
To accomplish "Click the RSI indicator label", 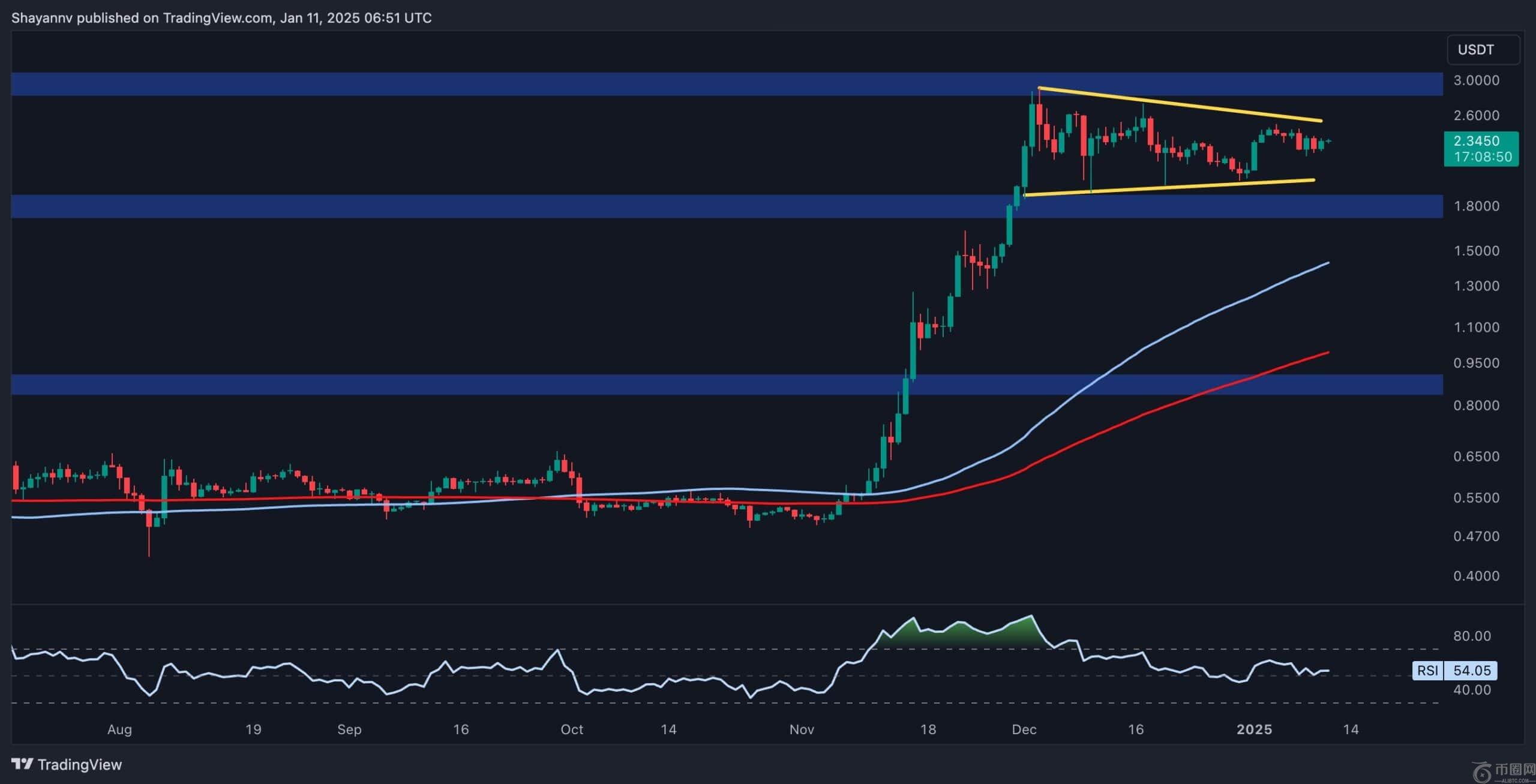I will [x=1427, y=671].
